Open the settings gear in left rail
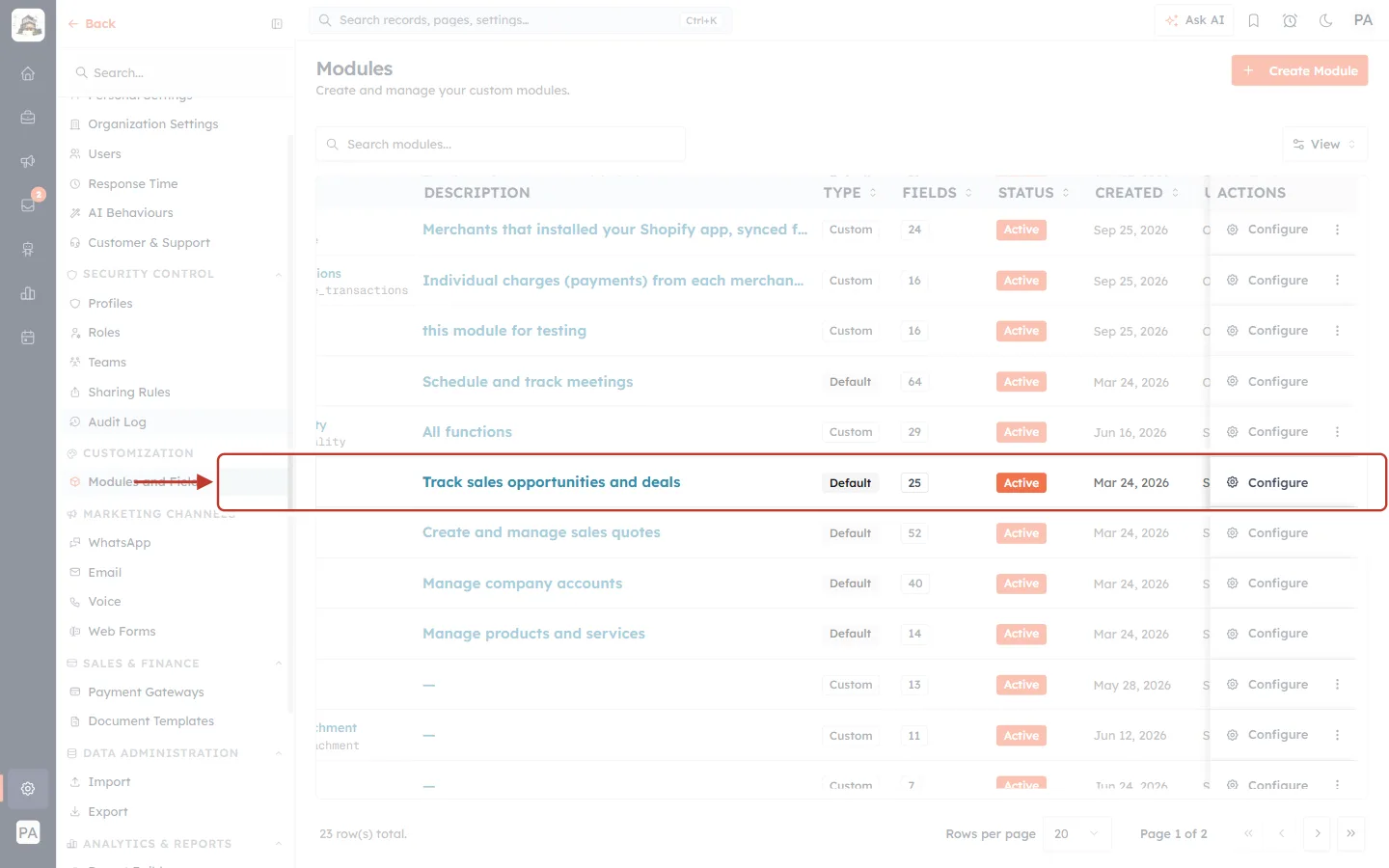The image size is (1389, 868). coord(28,788)
